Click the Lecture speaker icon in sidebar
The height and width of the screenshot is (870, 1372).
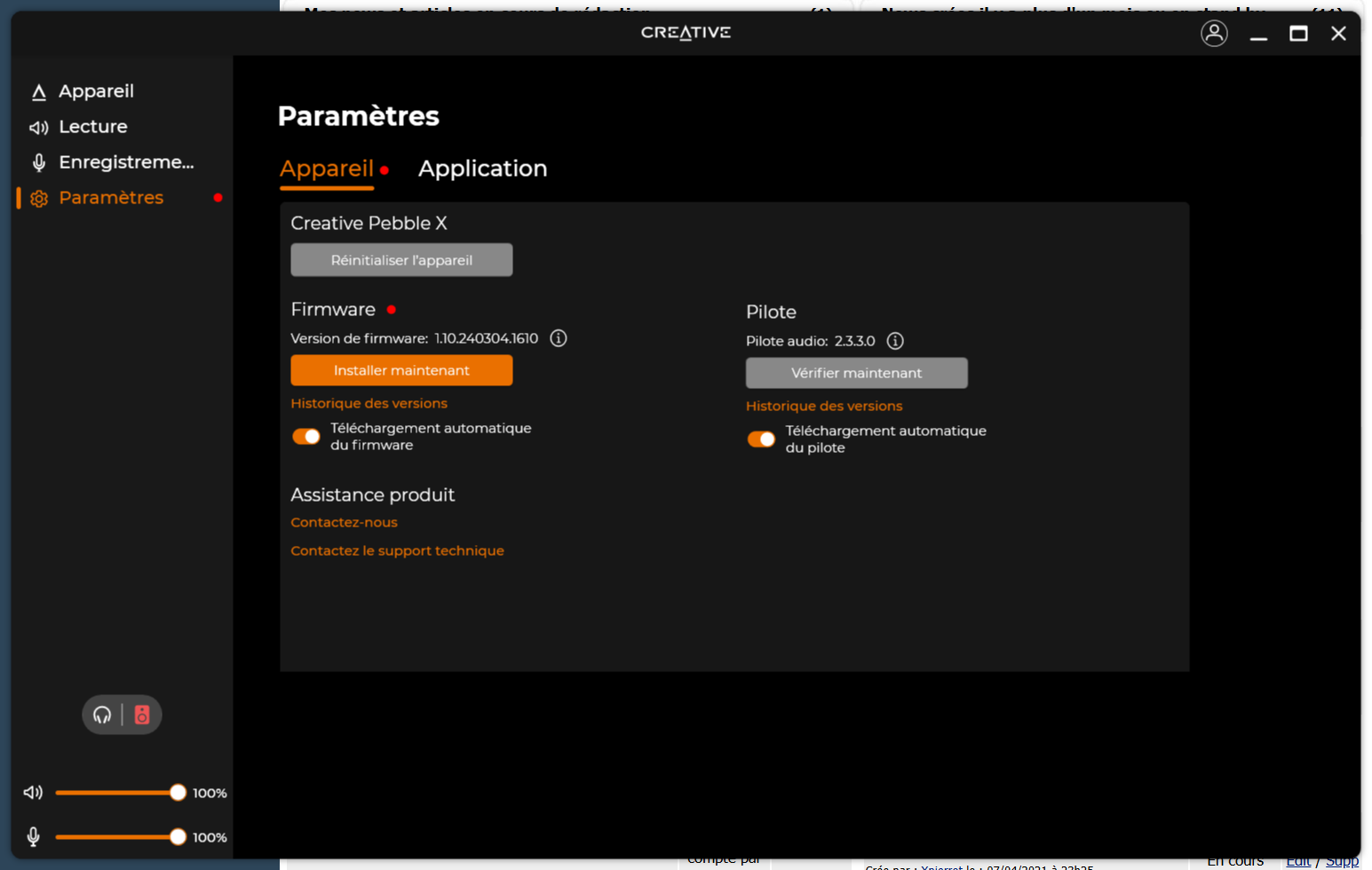tap(39, 127)
